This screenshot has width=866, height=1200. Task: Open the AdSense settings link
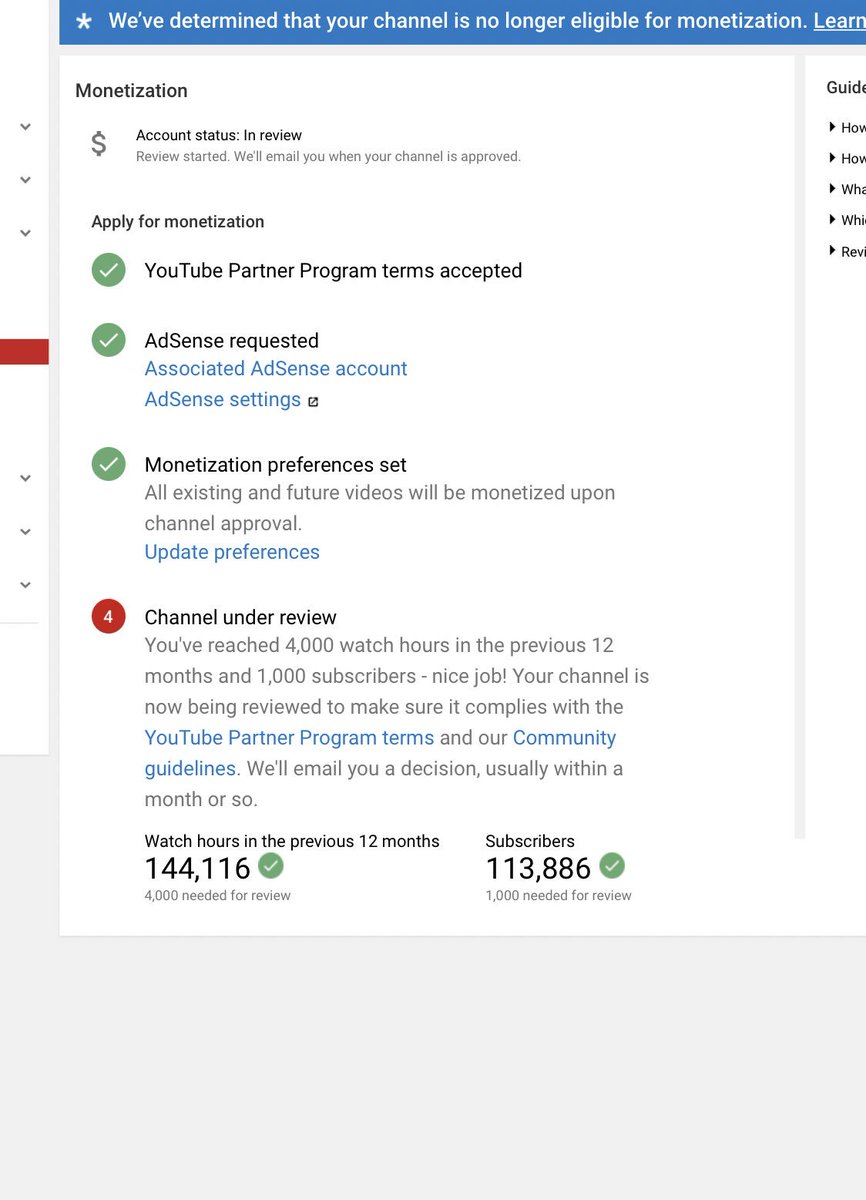(x=223, y=400)
